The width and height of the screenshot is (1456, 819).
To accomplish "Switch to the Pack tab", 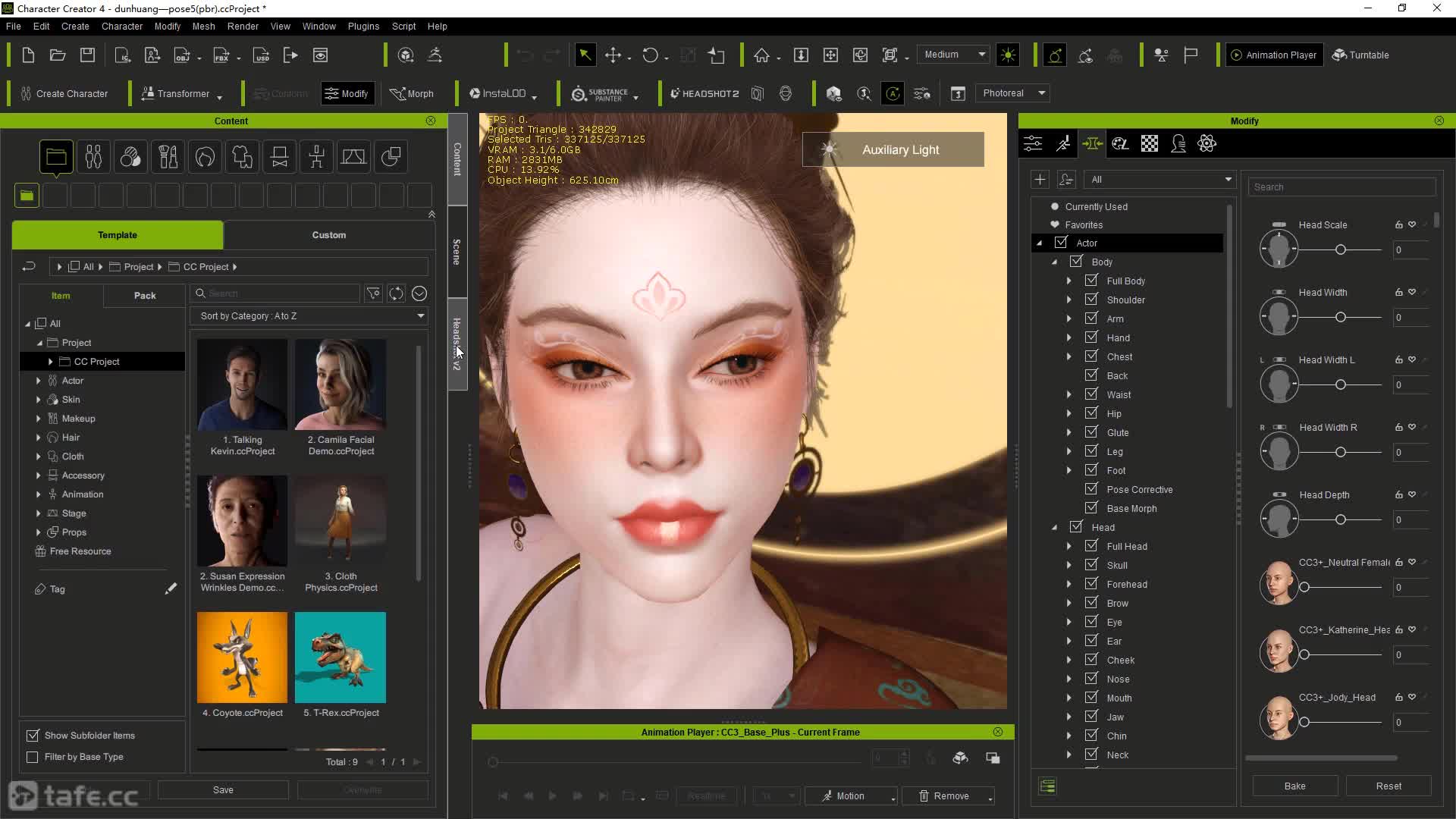I will click(x=145, y=296).
